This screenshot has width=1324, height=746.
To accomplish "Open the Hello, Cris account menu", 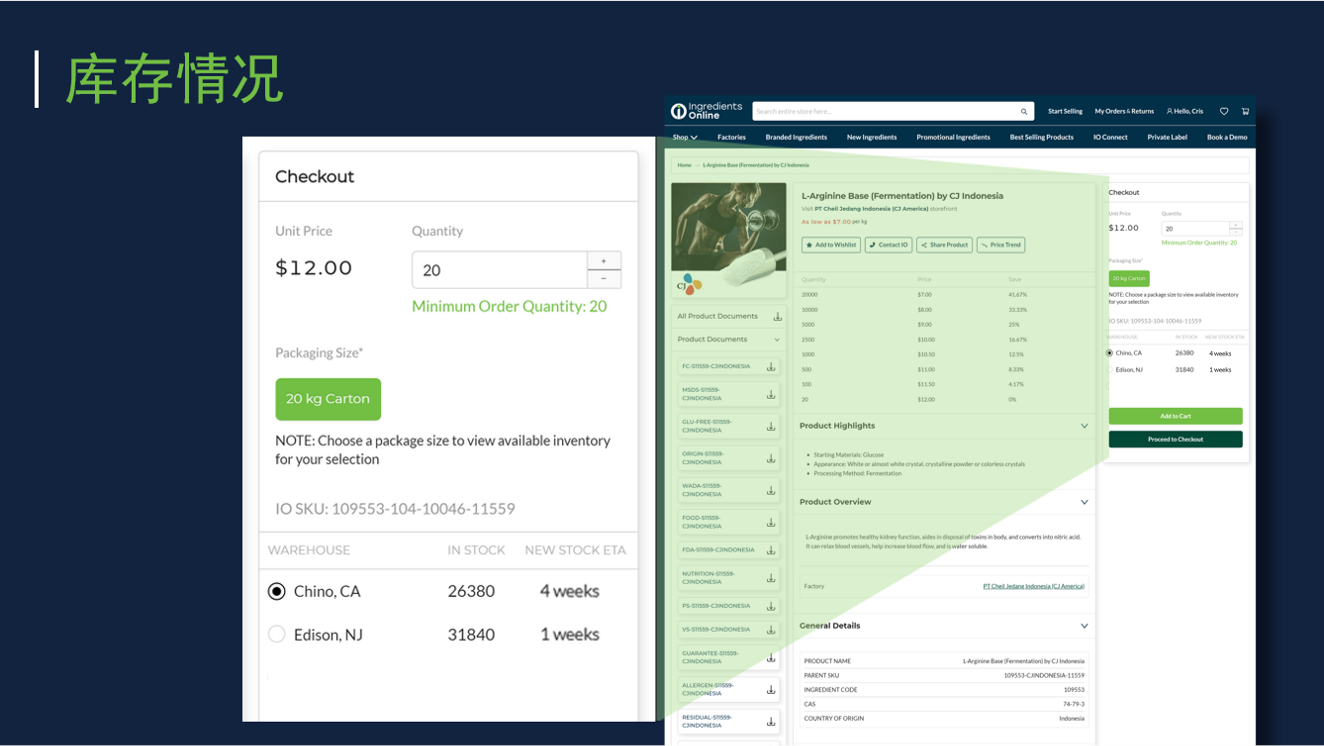I will (1185, 111).
